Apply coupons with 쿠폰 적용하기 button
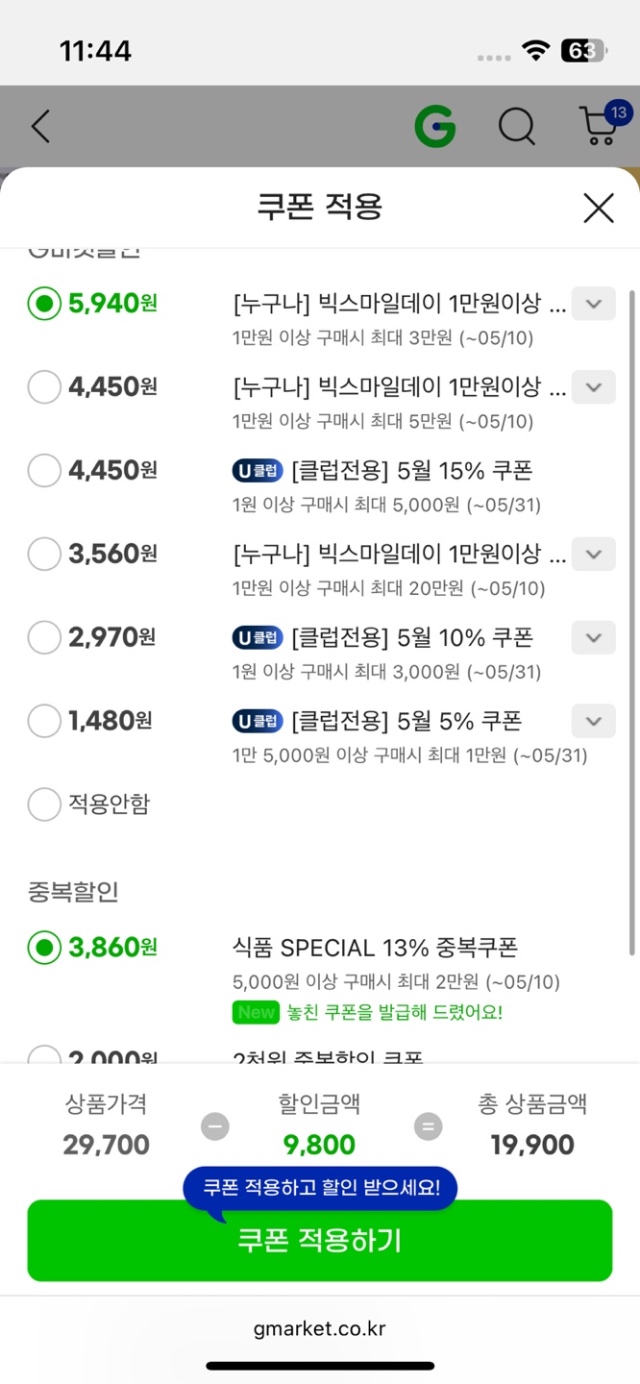The height and width of the screenshot is (1384, 640). 319,1240
